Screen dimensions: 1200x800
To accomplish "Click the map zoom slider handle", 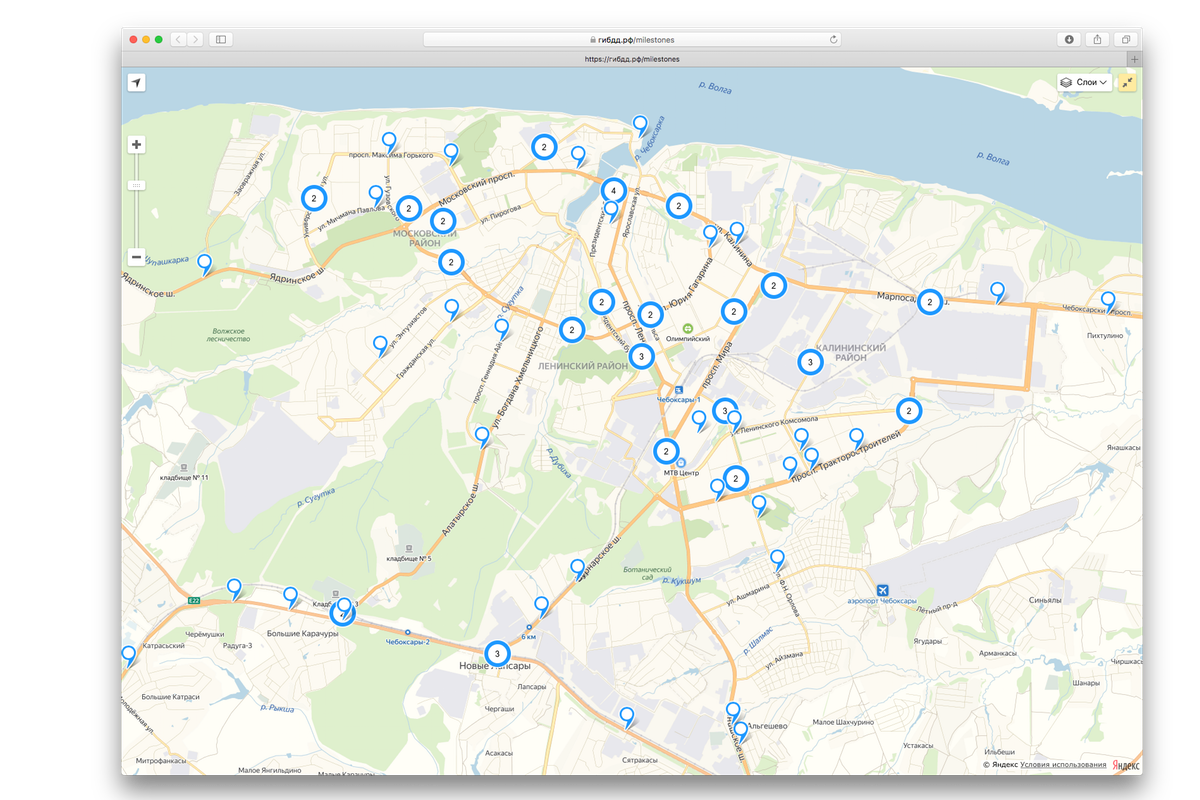I will [x=137, y=185].
